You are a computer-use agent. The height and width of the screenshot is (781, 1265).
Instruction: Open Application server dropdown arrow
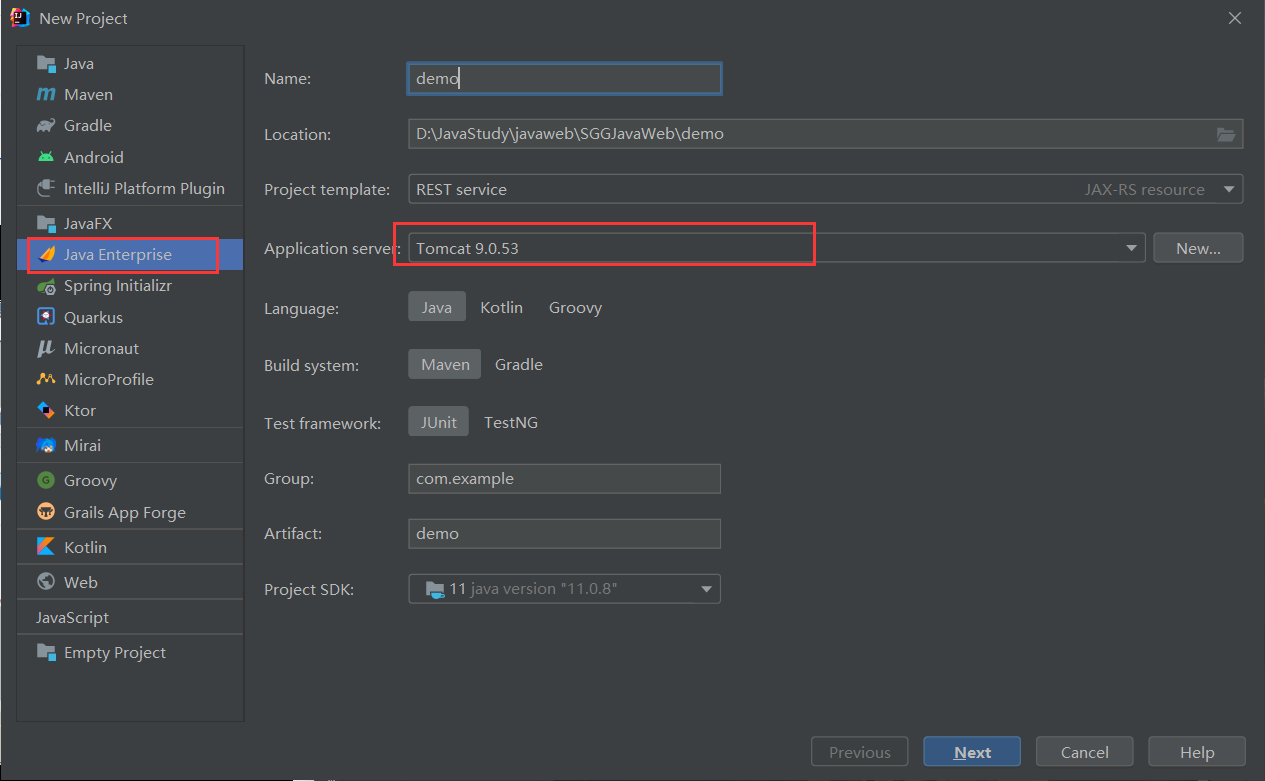coord(1131,247)
